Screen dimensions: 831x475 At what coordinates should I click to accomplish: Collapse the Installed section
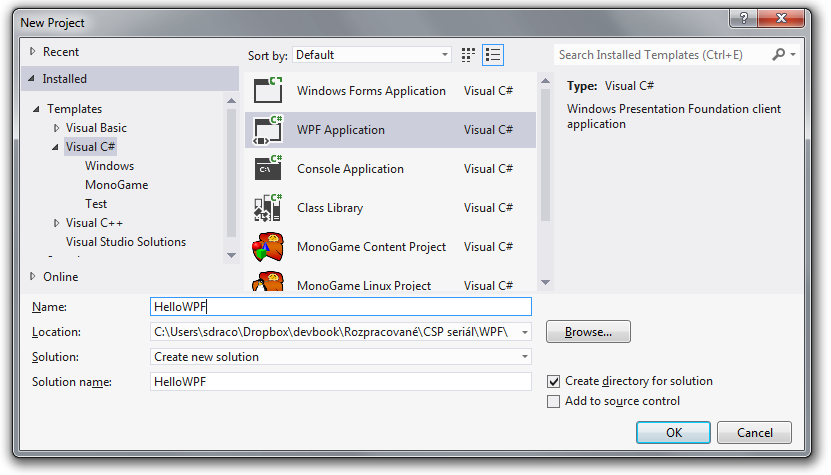[x=32, y=78]
